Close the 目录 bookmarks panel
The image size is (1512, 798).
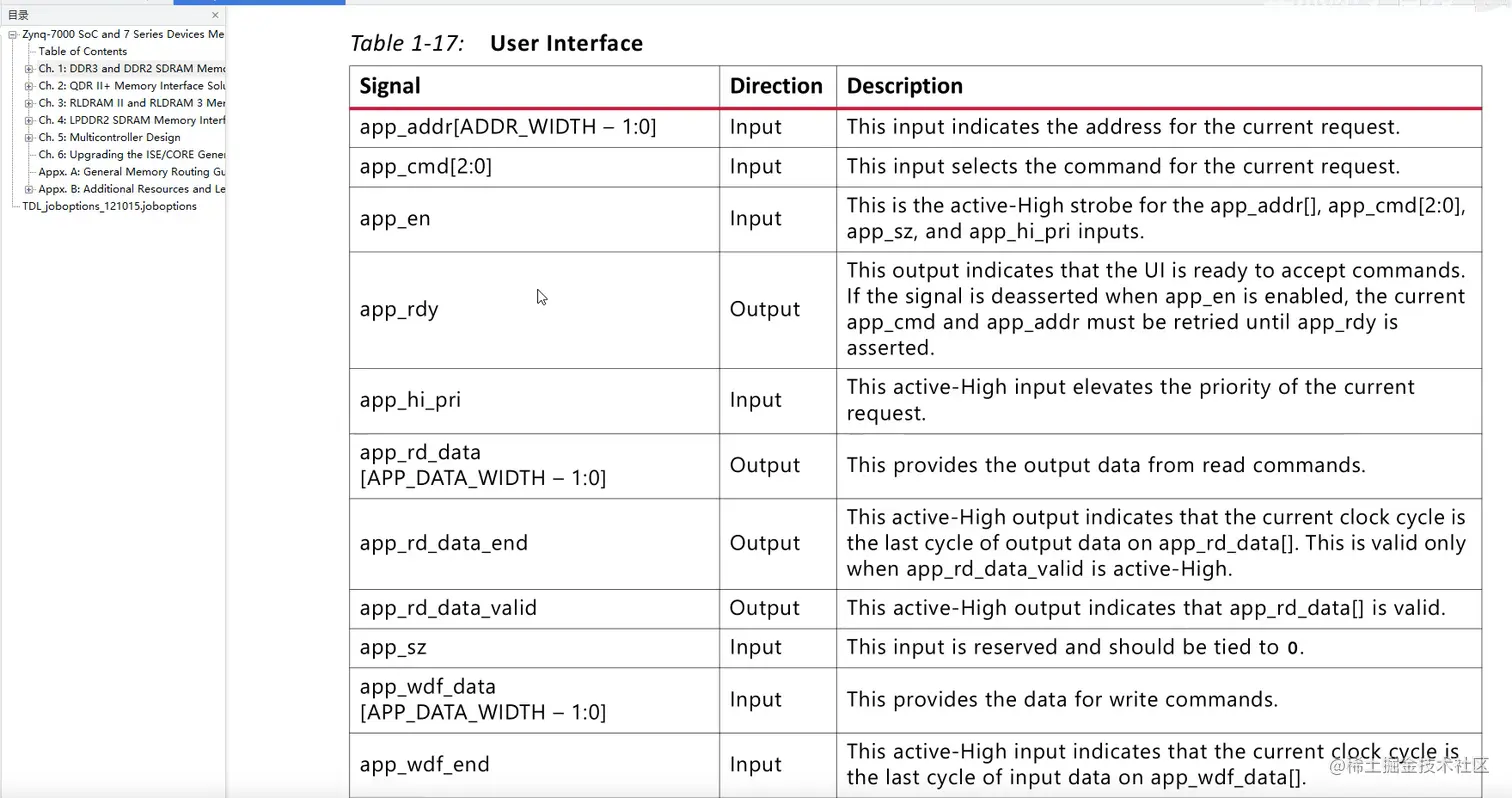[x=215, y=15]
